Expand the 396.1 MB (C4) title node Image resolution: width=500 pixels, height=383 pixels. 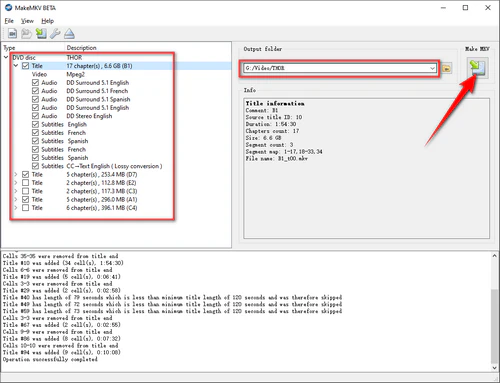[x=16, y=208]
